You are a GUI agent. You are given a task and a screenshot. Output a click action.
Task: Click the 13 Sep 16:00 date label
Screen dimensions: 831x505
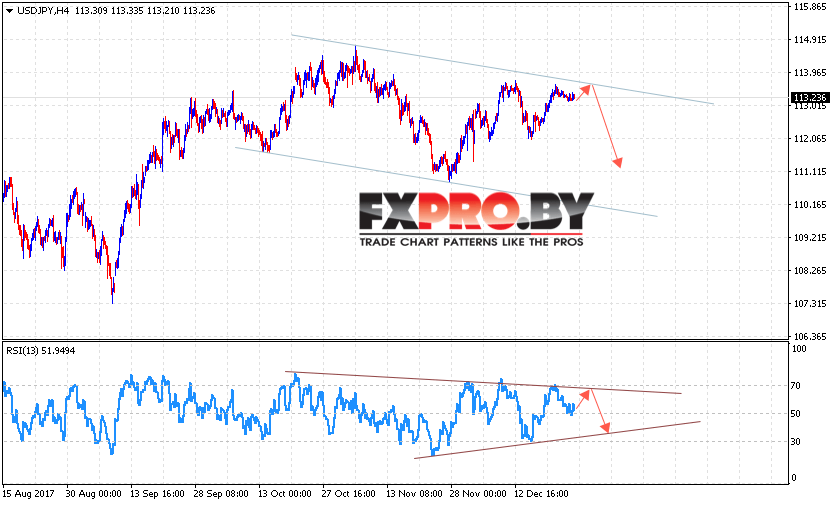click(157, 493)
